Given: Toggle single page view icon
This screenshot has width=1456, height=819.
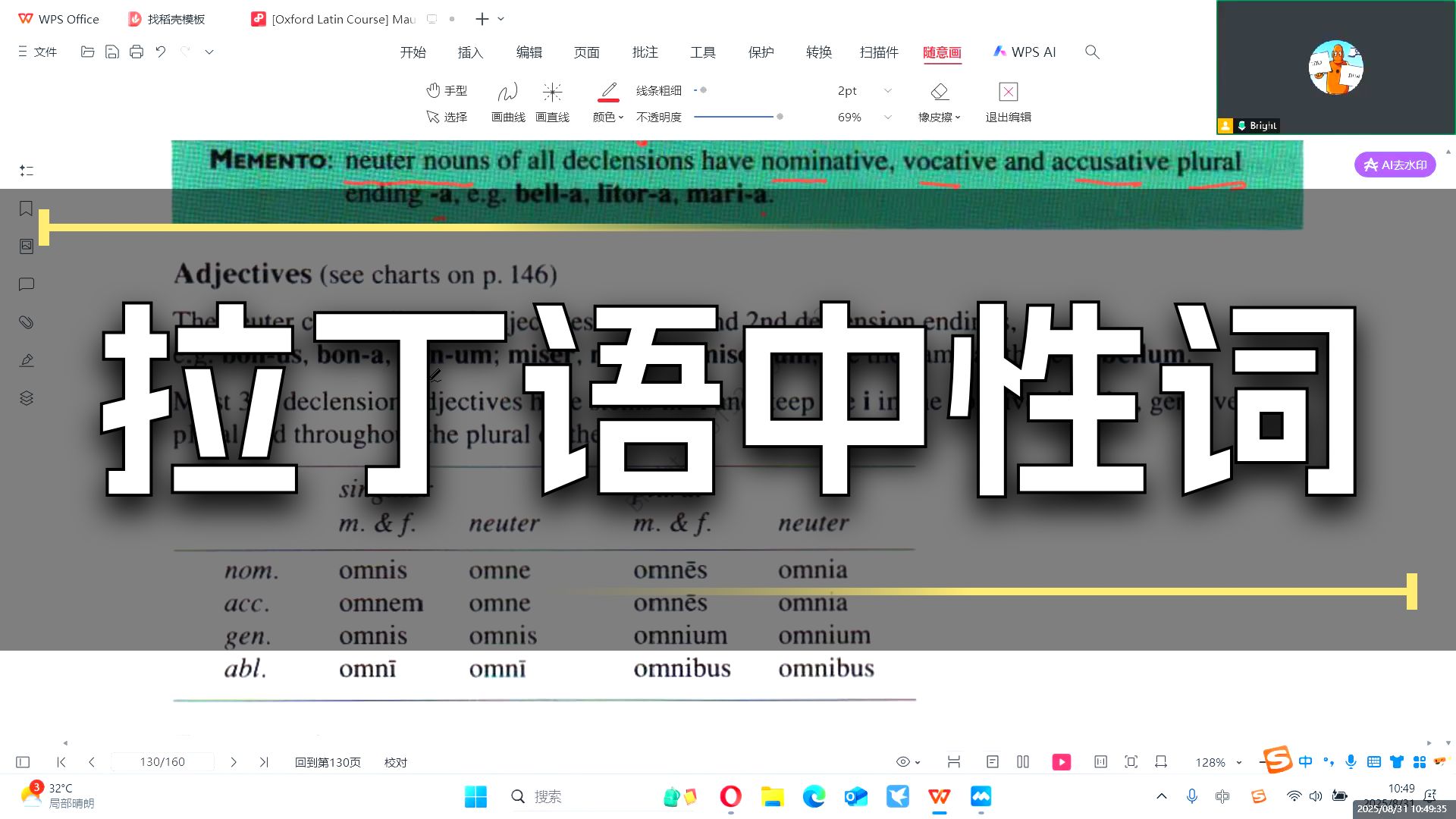Looking at the screenshot, I should [x=993, y=762].
